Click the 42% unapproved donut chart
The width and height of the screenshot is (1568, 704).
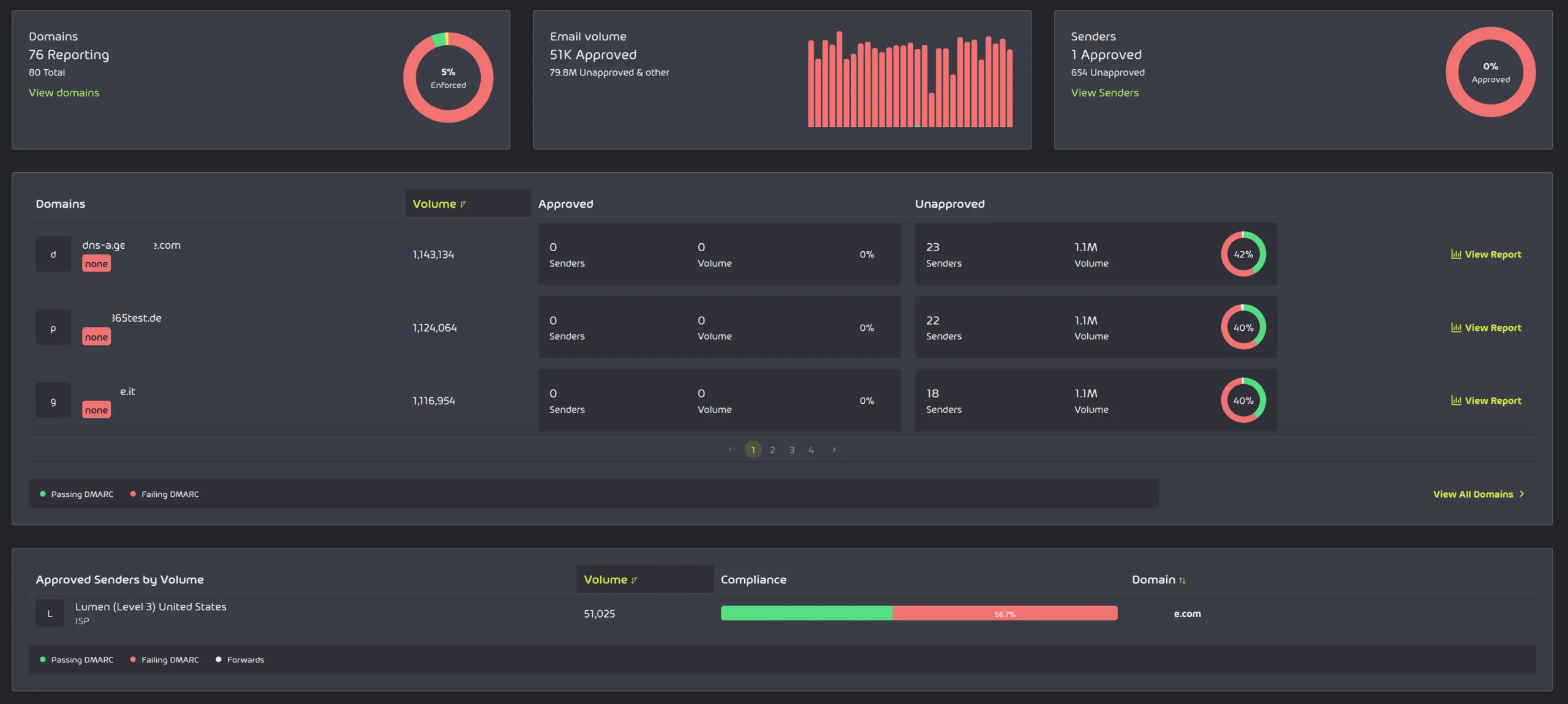coord(1243,254)
